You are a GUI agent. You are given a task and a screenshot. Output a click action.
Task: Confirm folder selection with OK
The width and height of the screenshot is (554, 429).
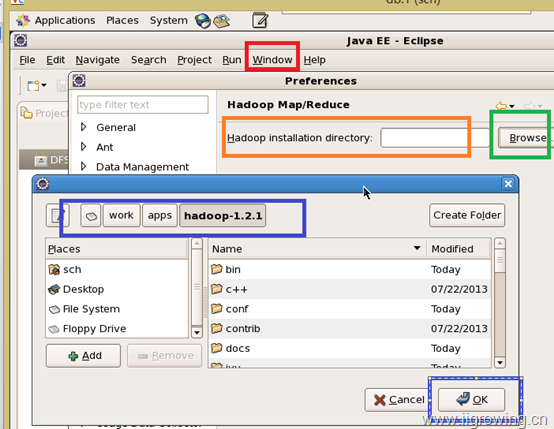coord(472,400)
